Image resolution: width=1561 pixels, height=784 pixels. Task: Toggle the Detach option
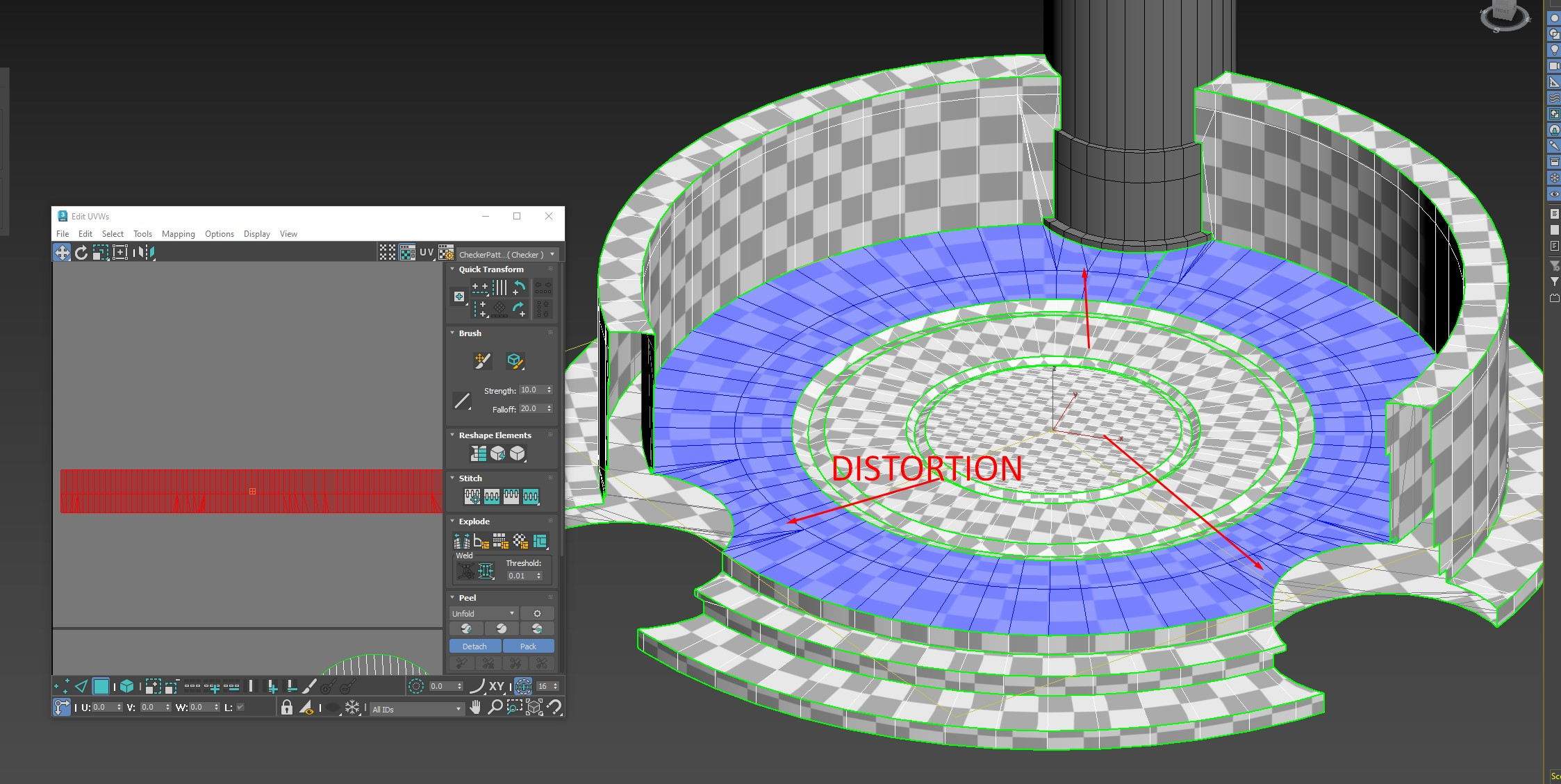(475, 647)
